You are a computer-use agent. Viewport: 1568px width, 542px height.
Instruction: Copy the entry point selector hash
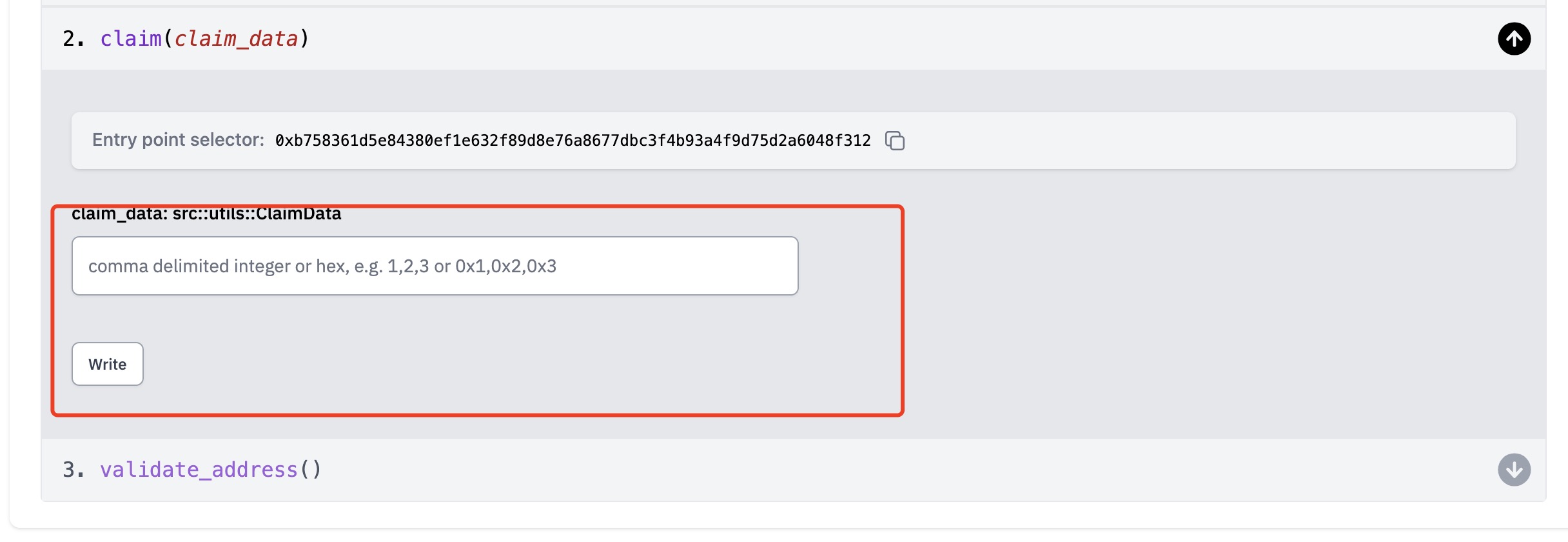pos(895,140)
